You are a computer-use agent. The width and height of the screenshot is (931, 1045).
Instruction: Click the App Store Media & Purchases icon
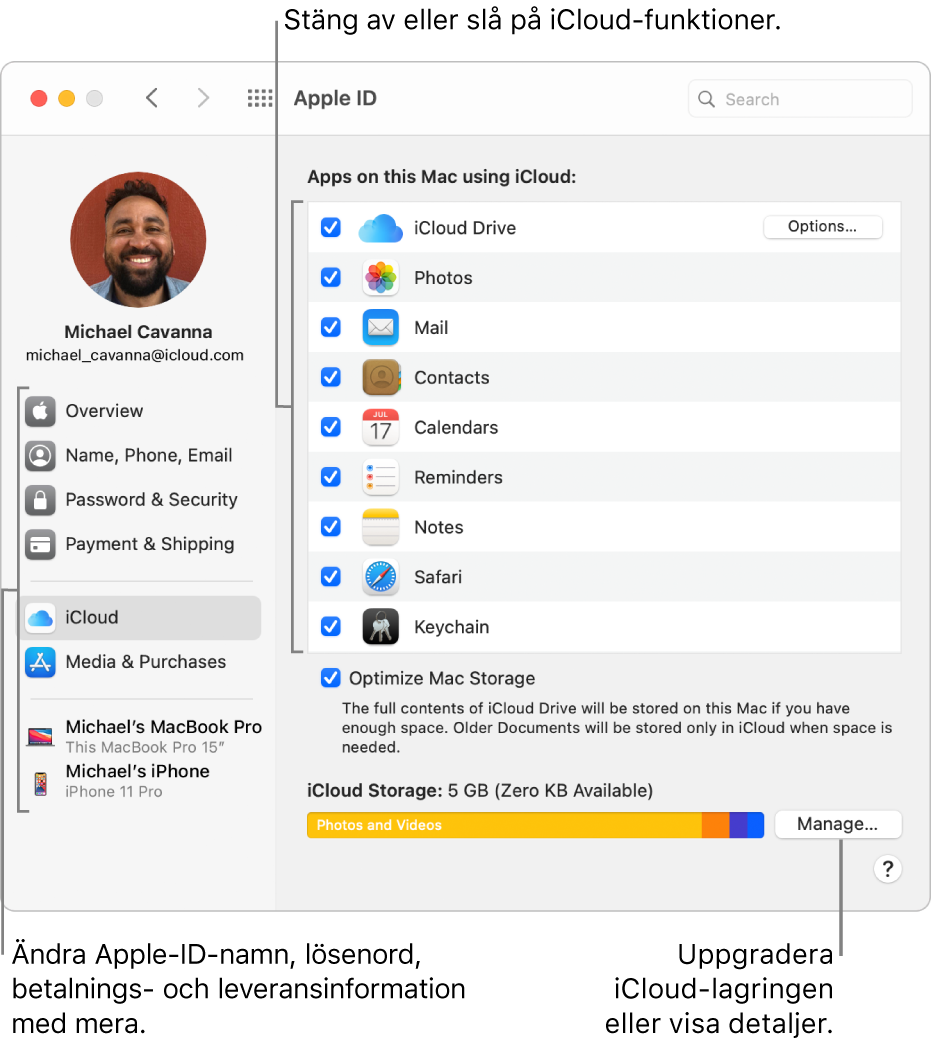point(40,662)
